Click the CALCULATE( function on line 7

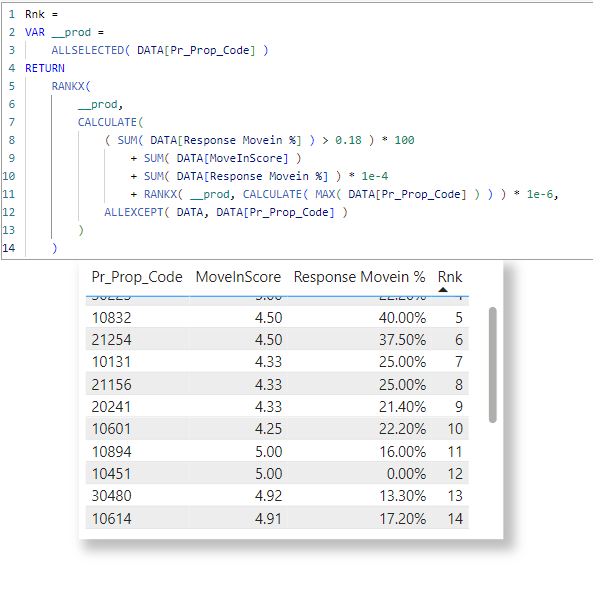pos(110,122)
